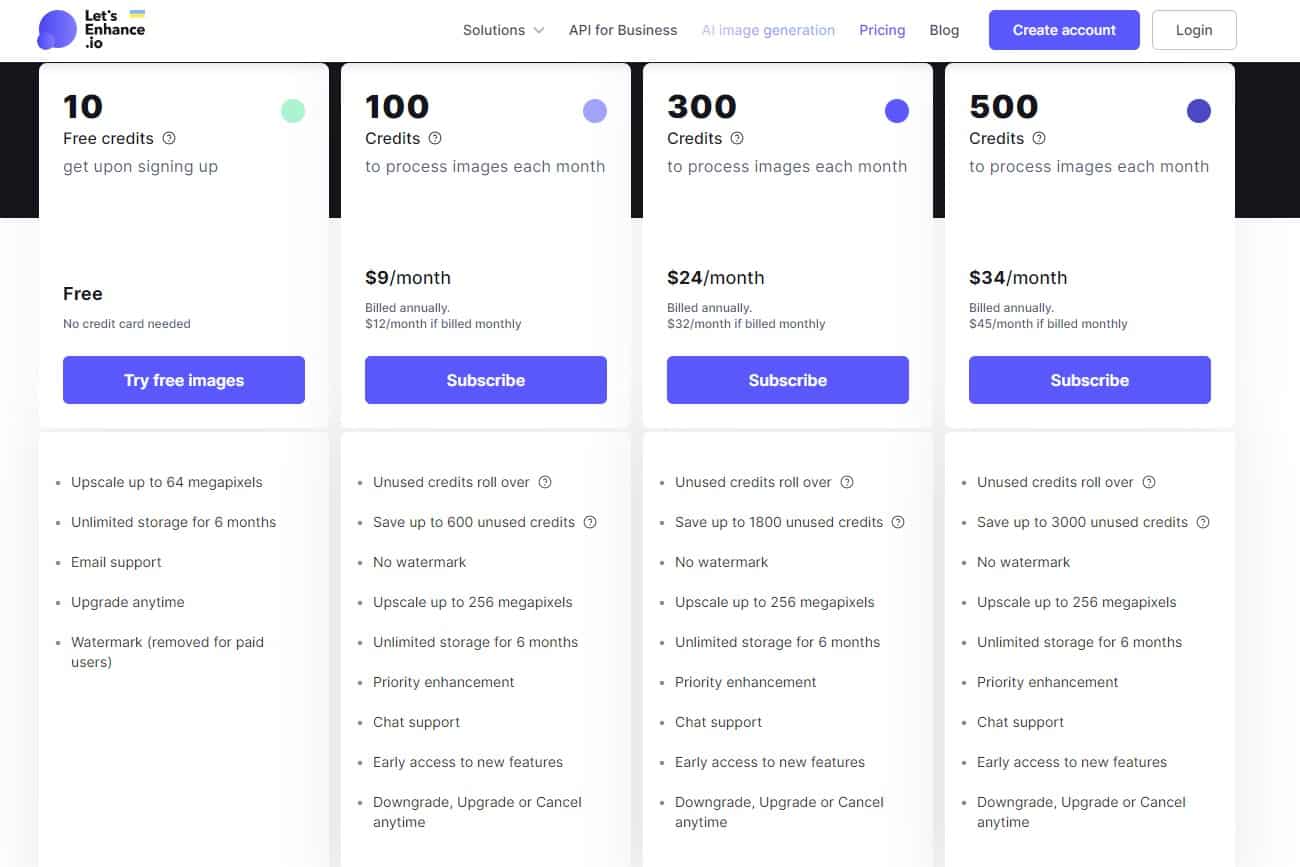Image resolution: width=1300 pixels, height=867 pixels.
Task: Click the Create account button
Action: (x=1064, y=30)
